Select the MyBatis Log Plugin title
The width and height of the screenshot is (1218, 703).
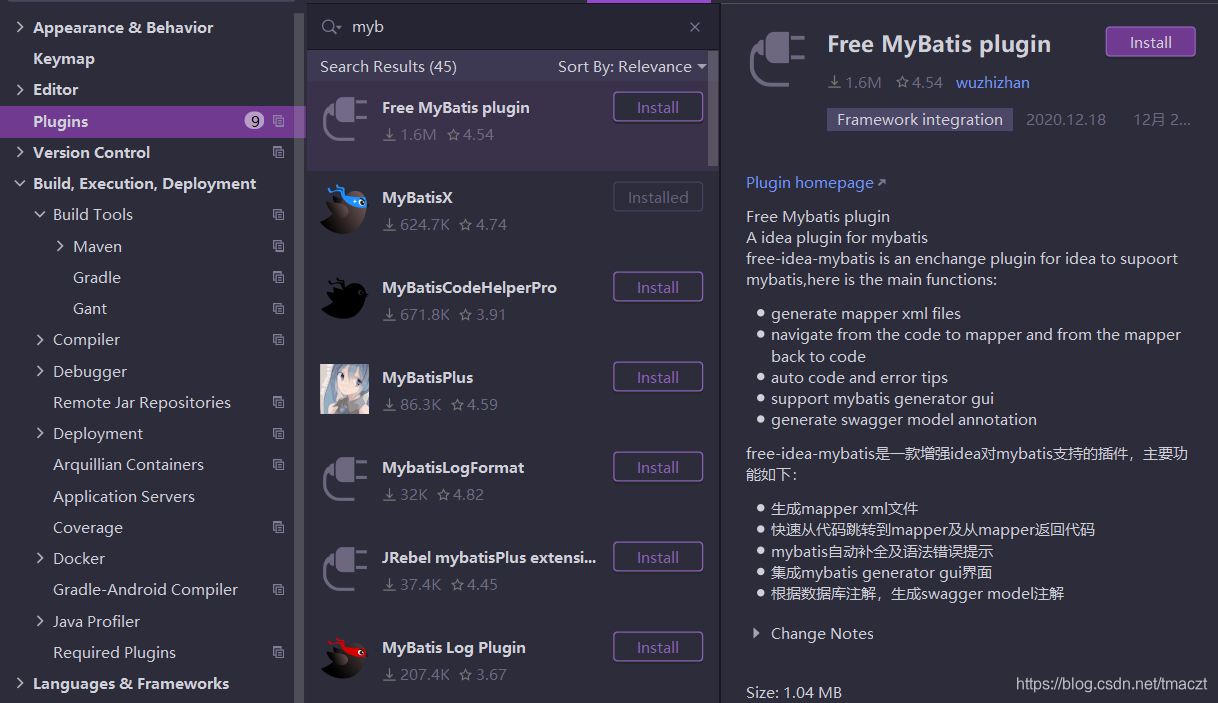pyautogui.click(x=454, y=648)
